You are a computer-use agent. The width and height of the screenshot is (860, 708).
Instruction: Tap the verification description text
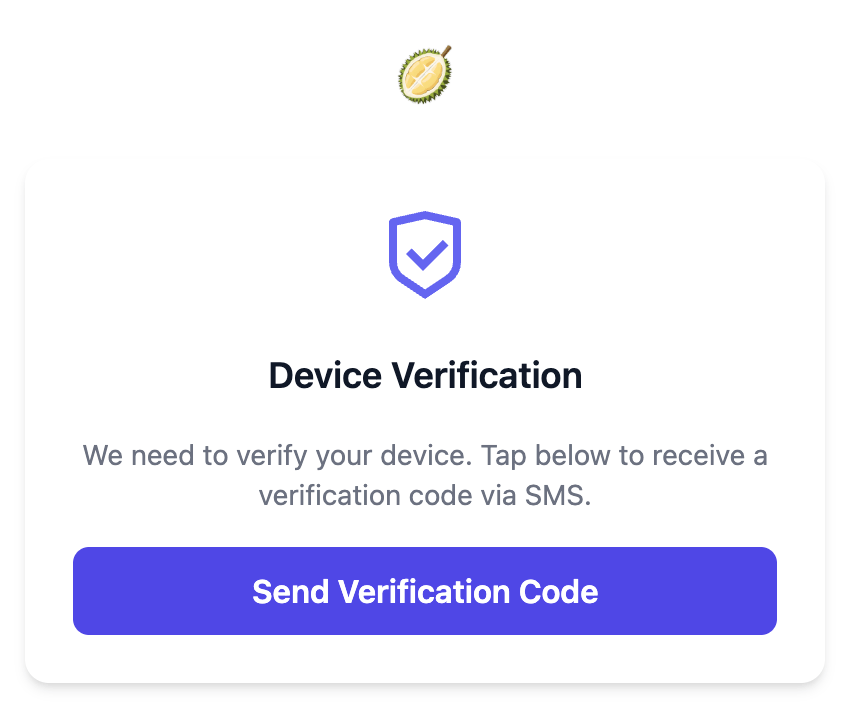pos(425,474)
